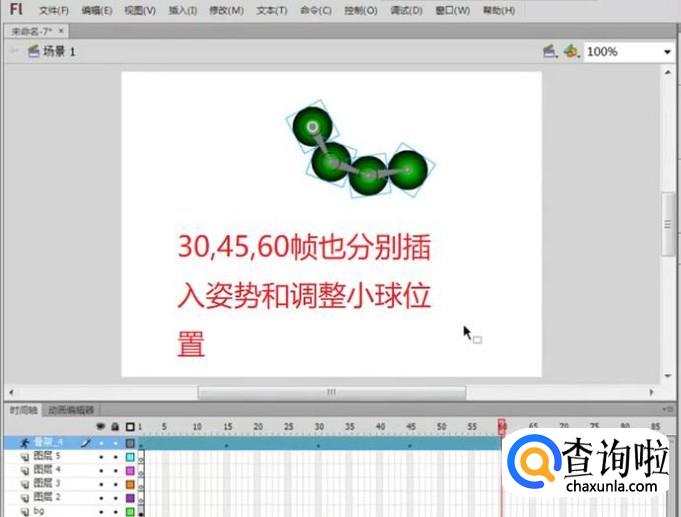Open the timeline panel options menu icon
Screen dimensions: 681x517
(x=668, y=409)
